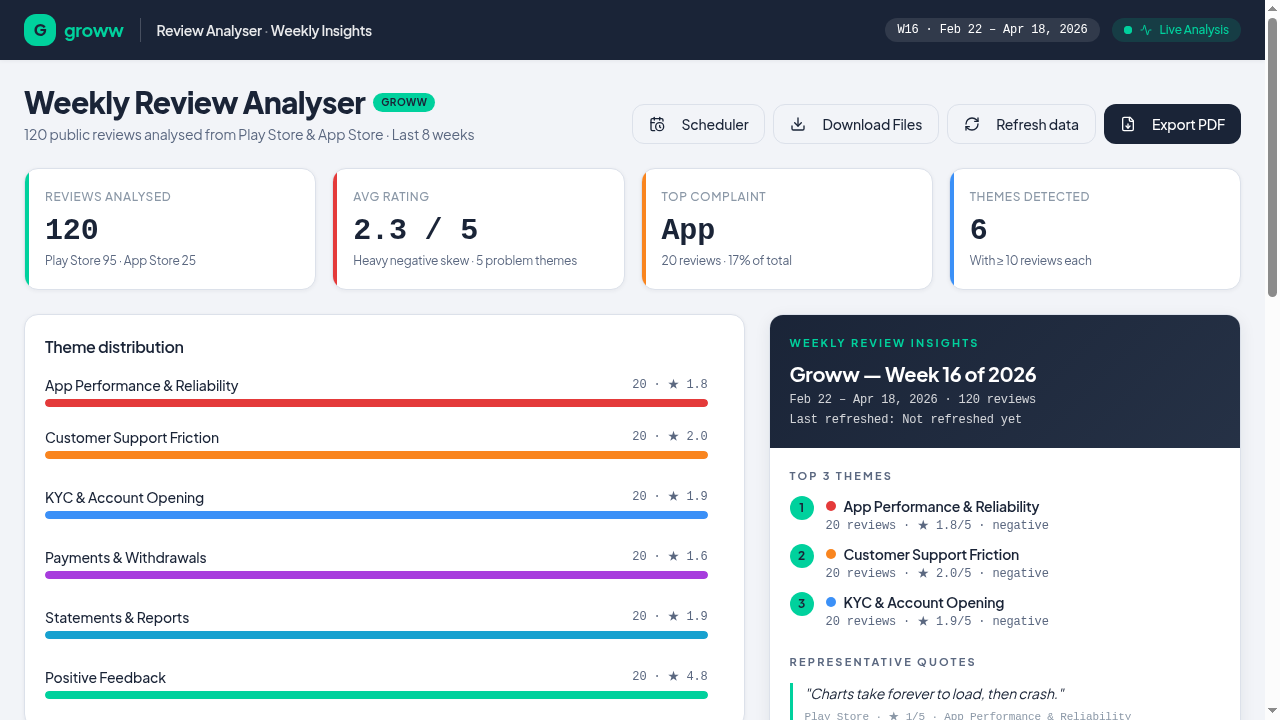The height and width of the screenshot is (720, 1280).
Task: Click the red App Performance & Reliability bar
Action: [376, 403]
